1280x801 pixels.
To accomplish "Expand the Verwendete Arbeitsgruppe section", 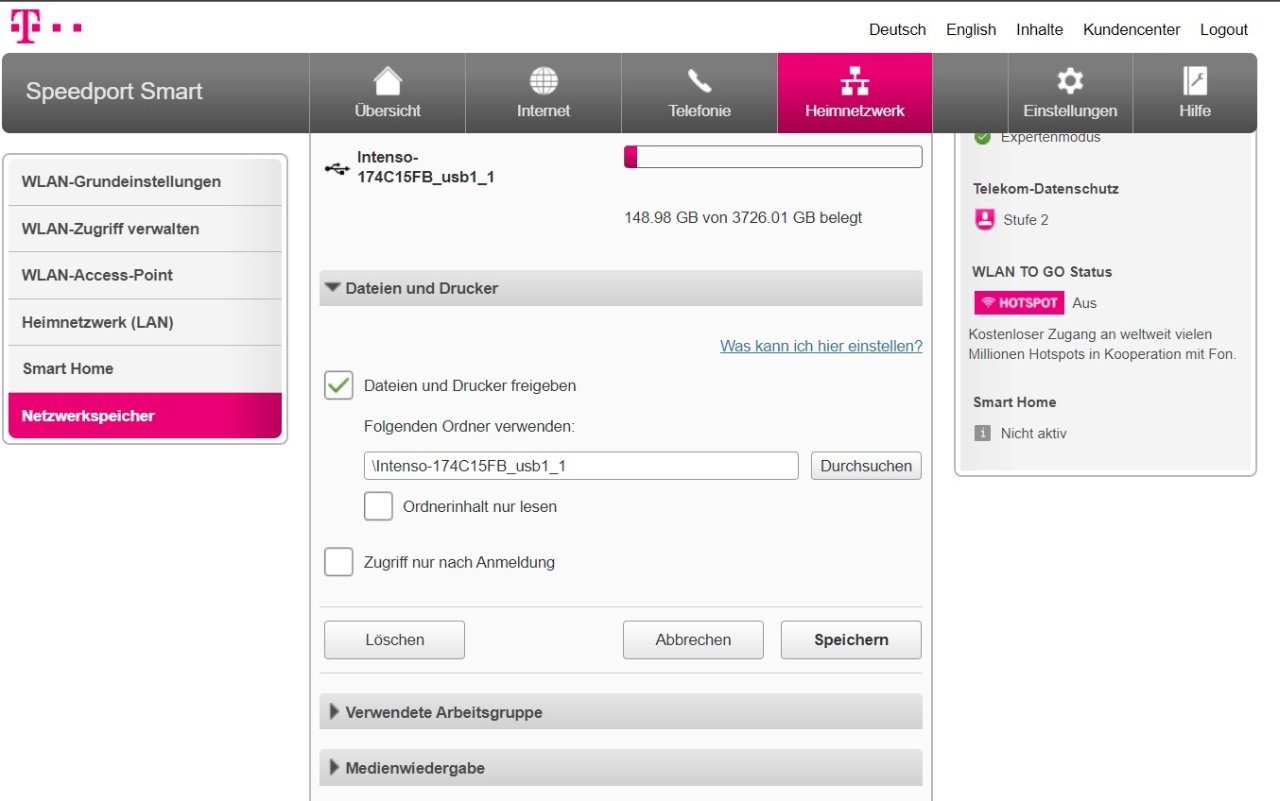I will (620, 712).
